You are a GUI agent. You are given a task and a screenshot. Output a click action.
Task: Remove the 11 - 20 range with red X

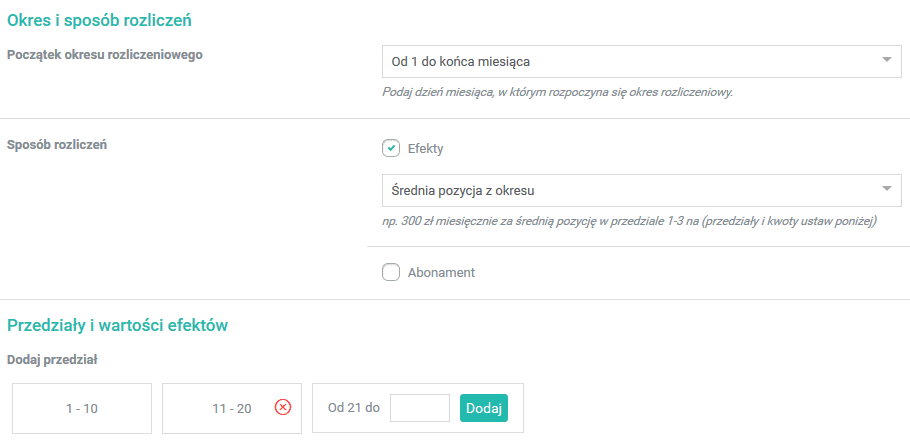click(282, 408)
